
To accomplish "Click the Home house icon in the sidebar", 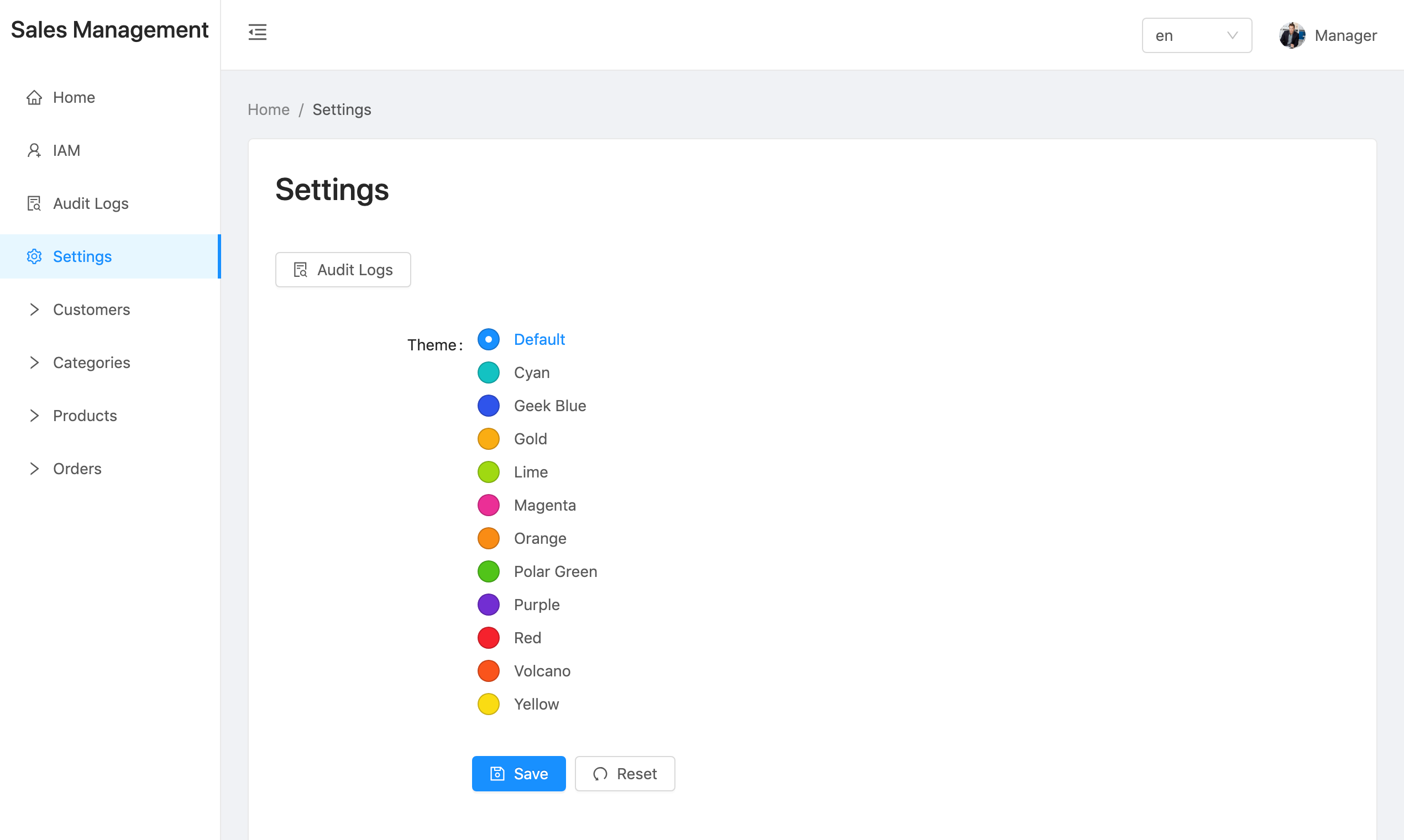I will click(34, 97).
